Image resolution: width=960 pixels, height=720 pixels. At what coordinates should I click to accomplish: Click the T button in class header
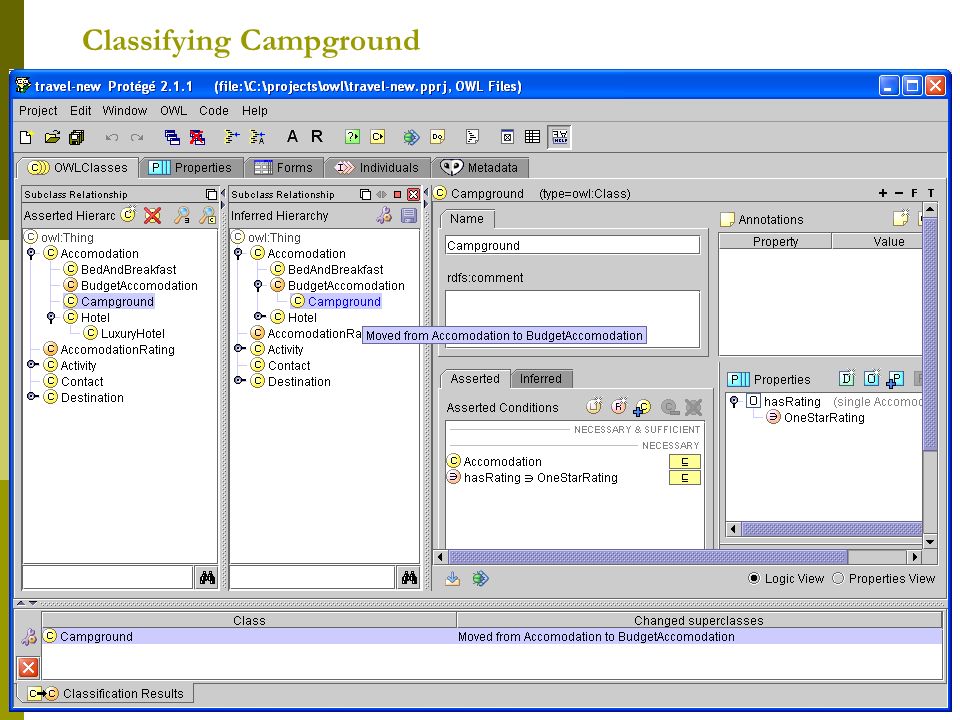(931, 193)
